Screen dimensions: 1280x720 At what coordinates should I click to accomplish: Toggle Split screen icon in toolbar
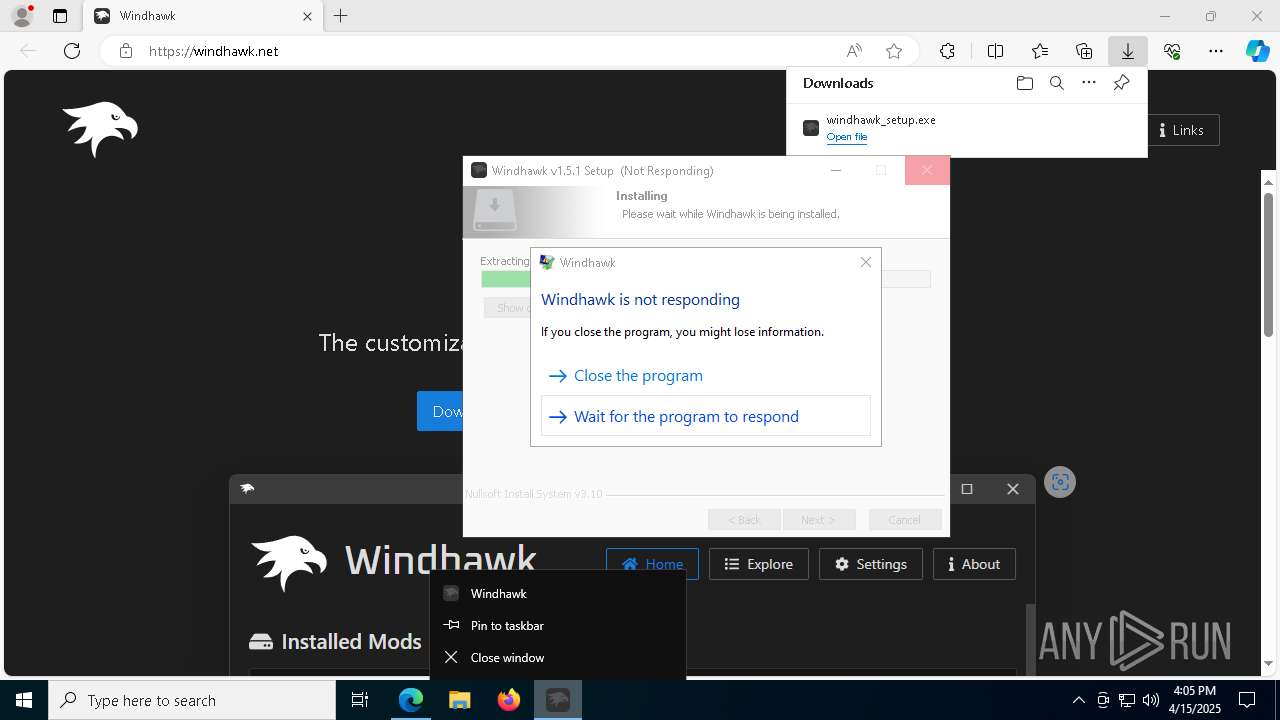995,51
